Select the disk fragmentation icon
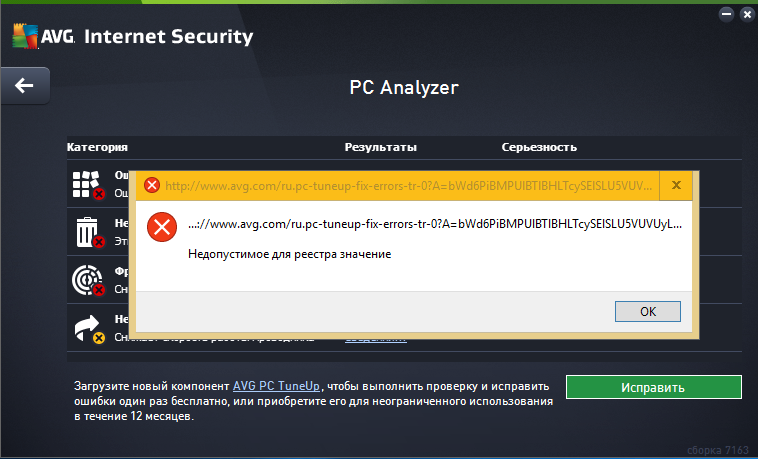The image size is (758, 459). [88, 280]
